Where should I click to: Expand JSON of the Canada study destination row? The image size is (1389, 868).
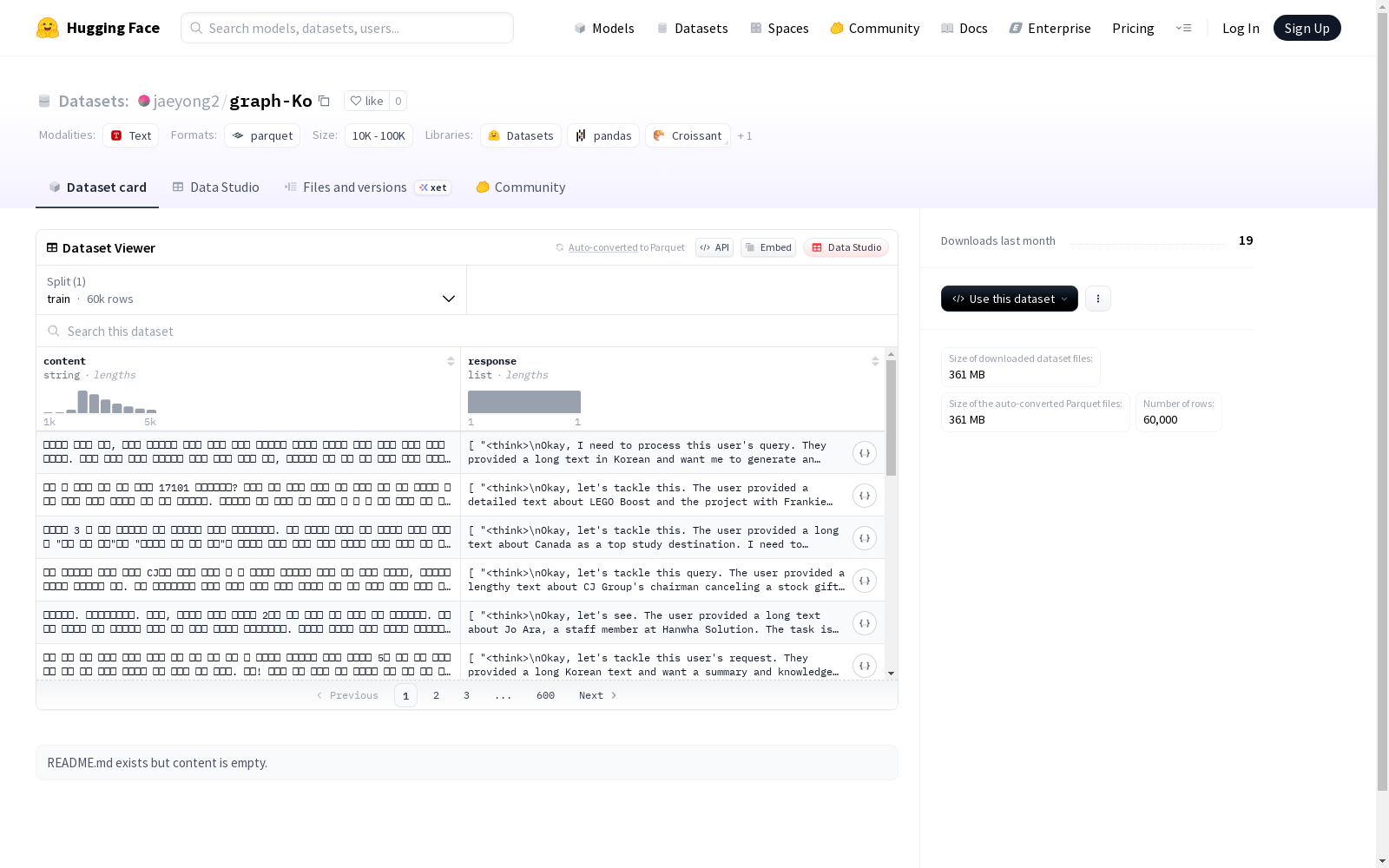[x=864, y=538]
